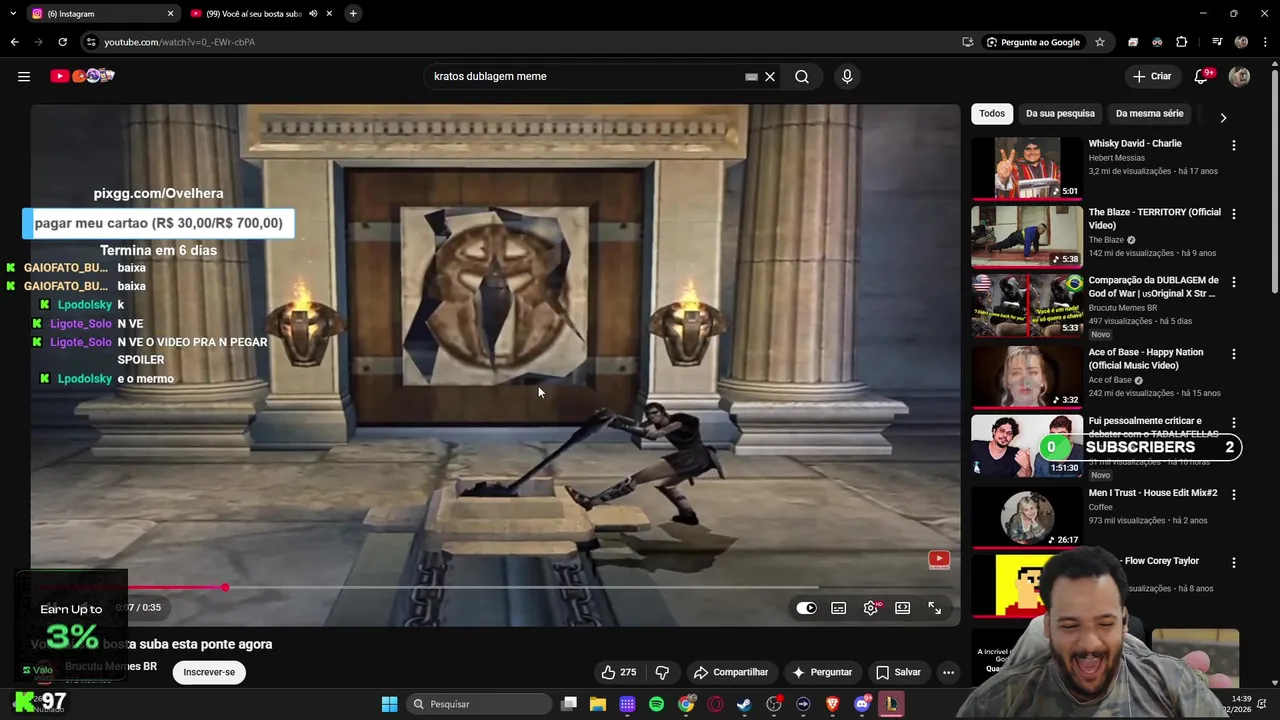This screenshot has width=1280, height=720.
Task: Open the on-screen keyboard icon in search
Action: click(x=751, y=76)
